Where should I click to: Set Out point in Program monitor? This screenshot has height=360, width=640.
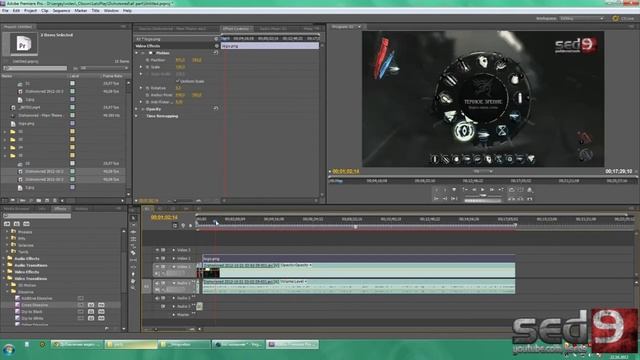[x=445, y=190]
